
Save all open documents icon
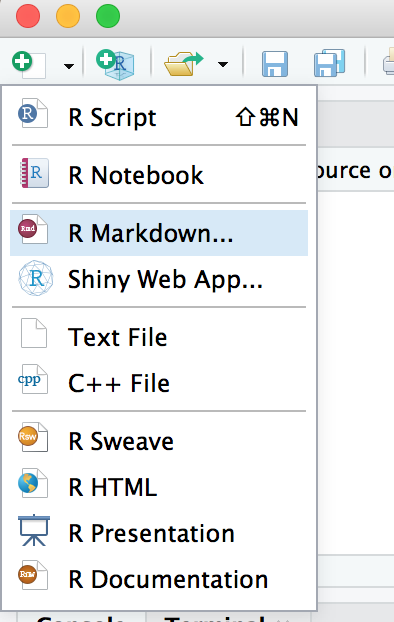click(x=329, y=63)
